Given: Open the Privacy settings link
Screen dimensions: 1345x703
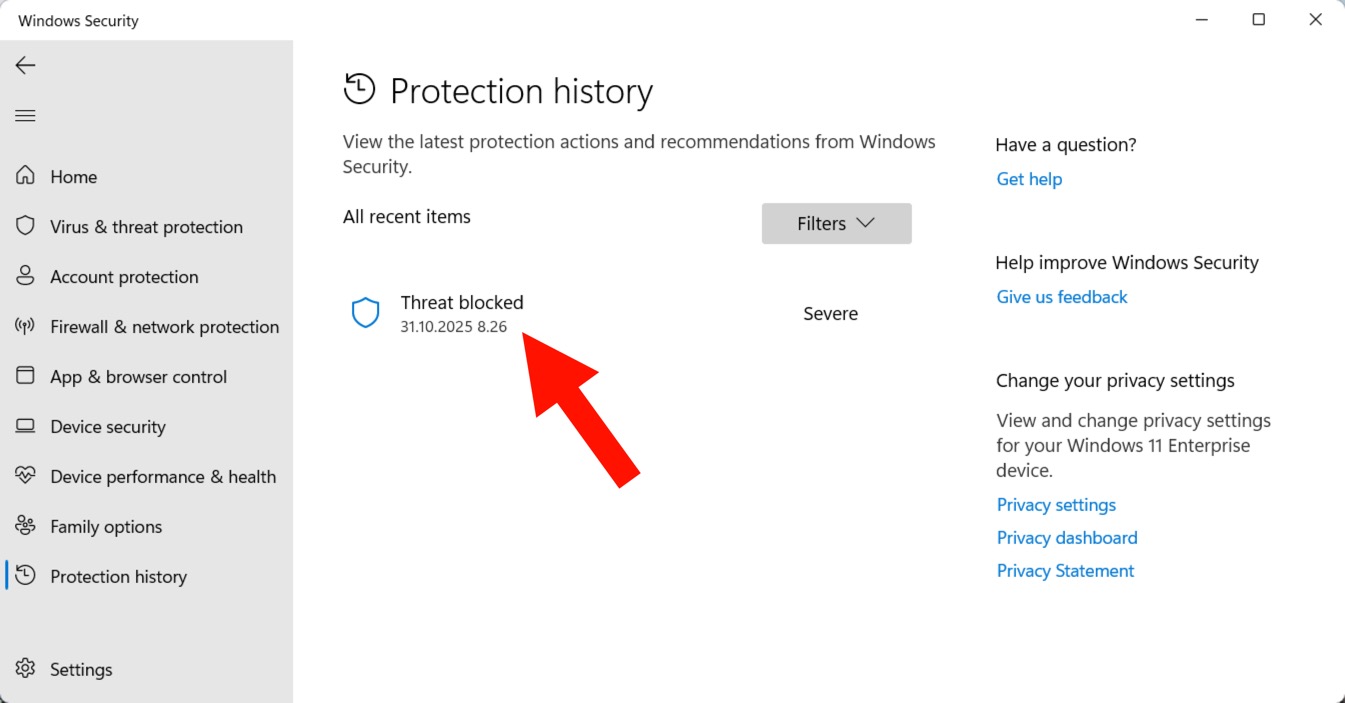Looking at the screenshot, I should 1056,505.
